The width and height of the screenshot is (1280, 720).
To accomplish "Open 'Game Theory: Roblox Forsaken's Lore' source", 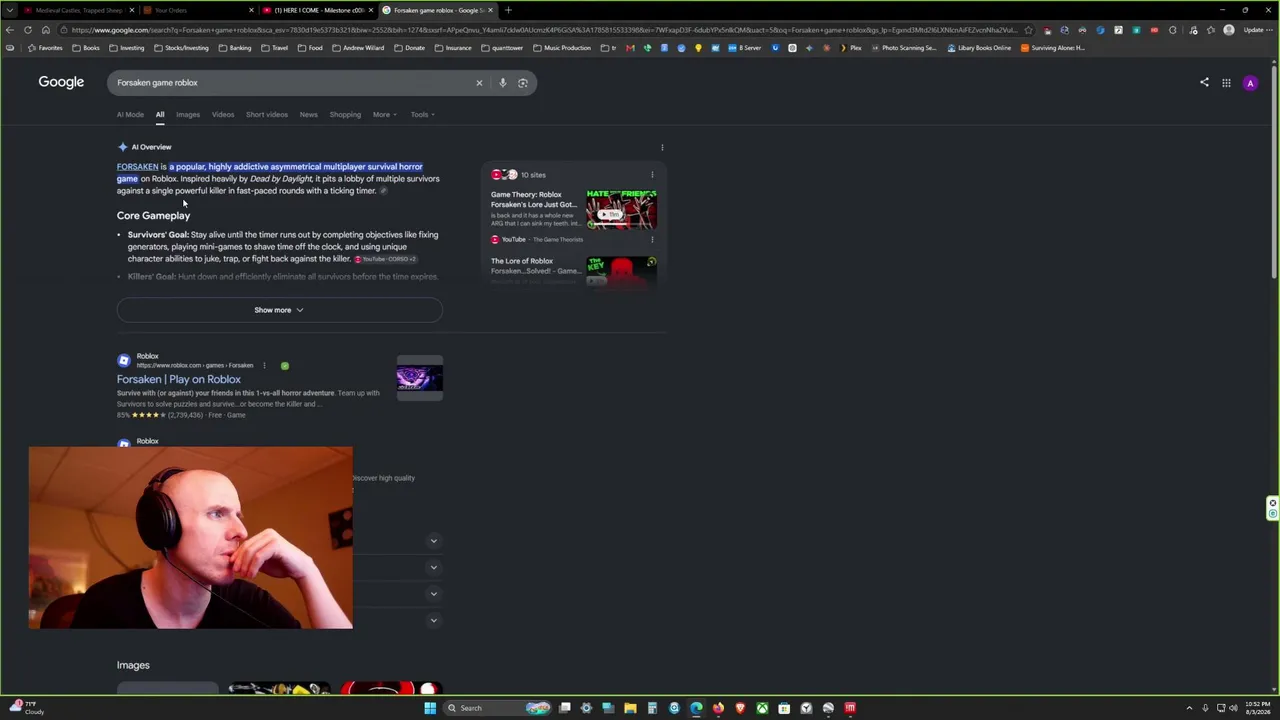I will click(534, 199).
